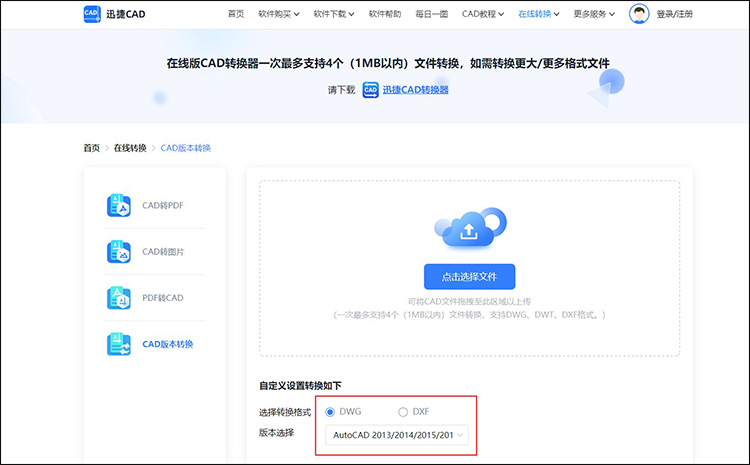This screenshot has width=750, height=465.
Task: Expand the 软件下载 menu
Action: (334, 14)
